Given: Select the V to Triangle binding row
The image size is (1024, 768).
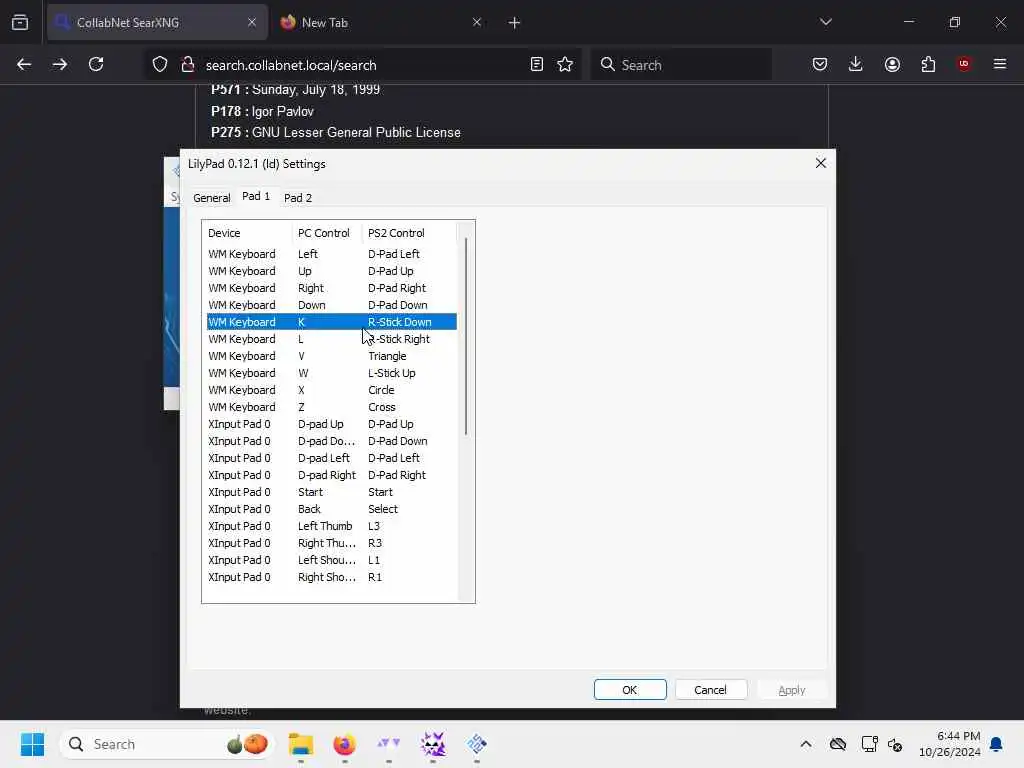Looking at the screenshot, I should click(332, 356).
